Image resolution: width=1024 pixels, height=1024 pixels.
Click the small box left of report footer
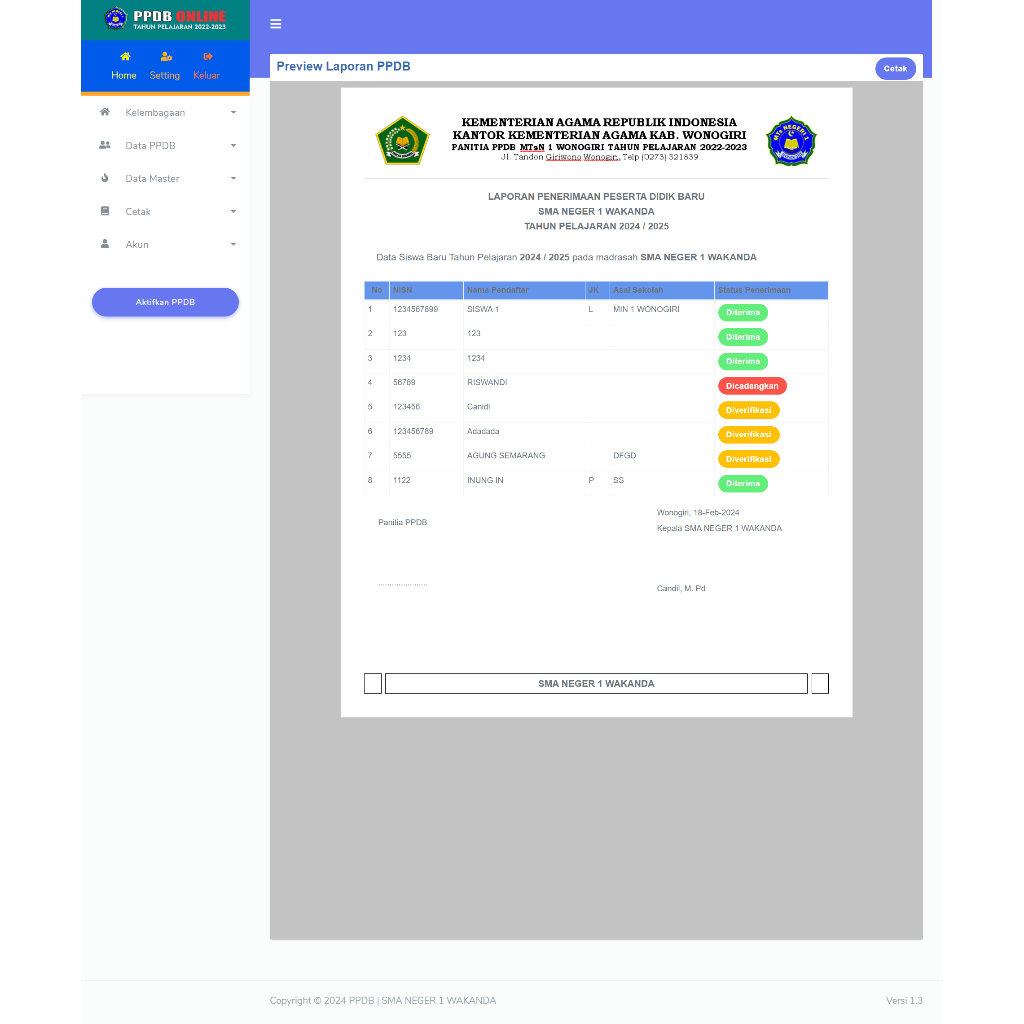372,683
